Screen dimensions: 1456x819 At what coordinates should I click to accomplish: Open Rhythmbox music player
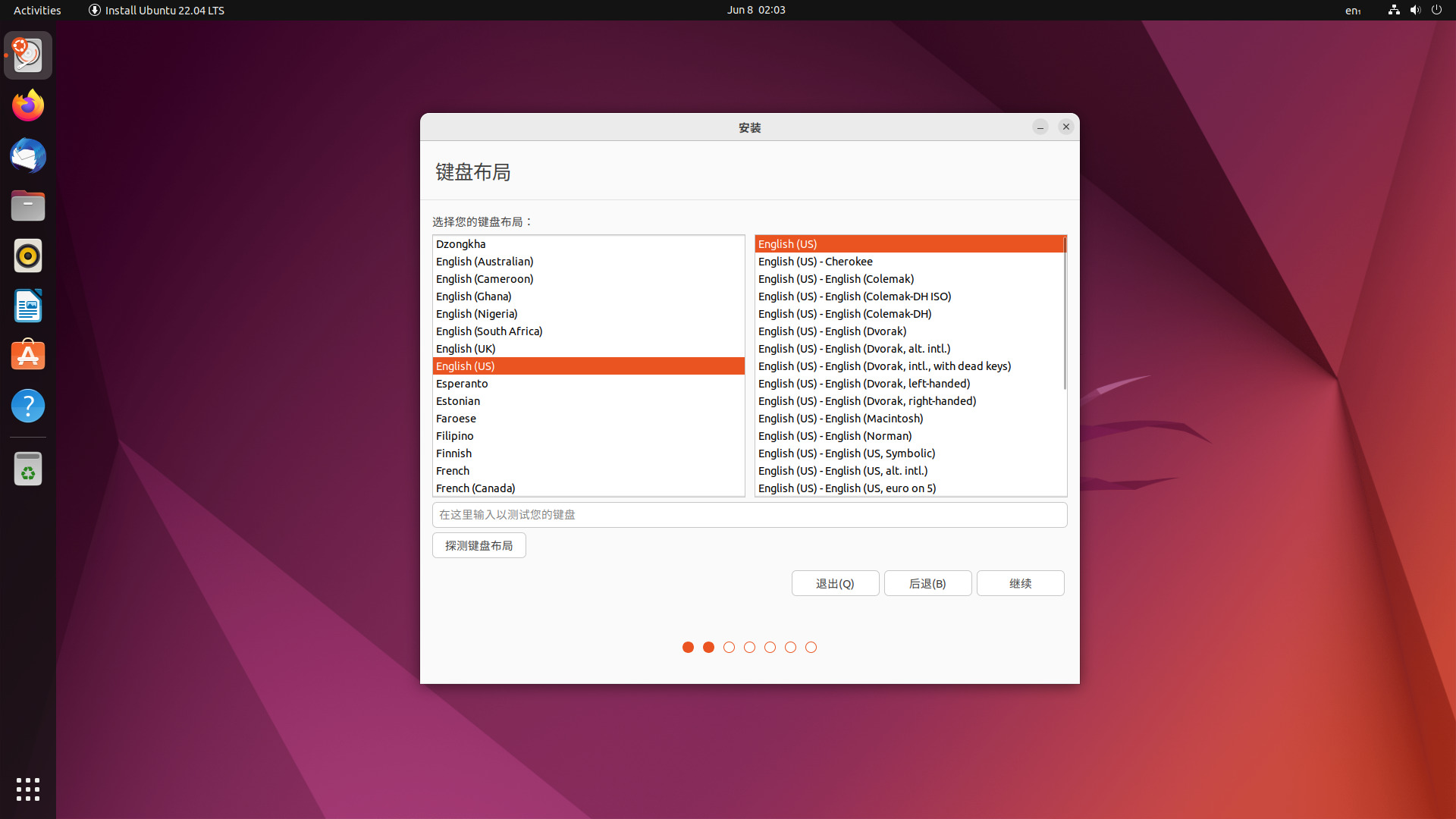pyautogui.click(x=27, y=256)
